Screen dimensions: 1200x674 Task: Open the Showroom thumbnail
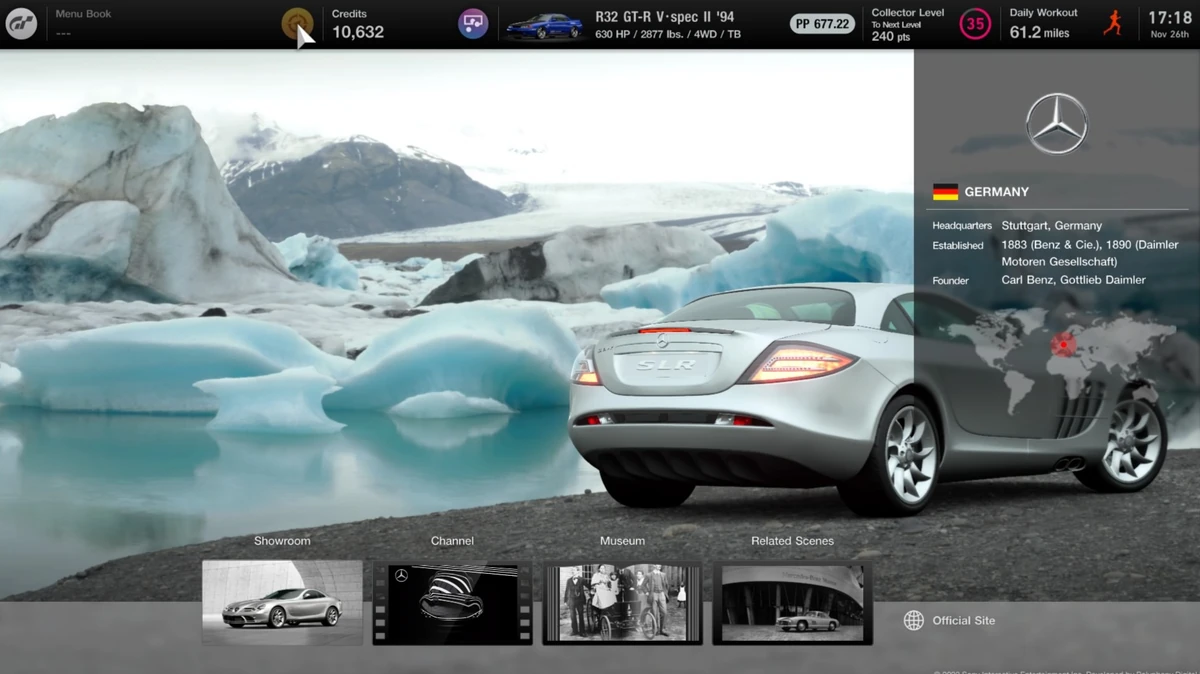[282, 602]
